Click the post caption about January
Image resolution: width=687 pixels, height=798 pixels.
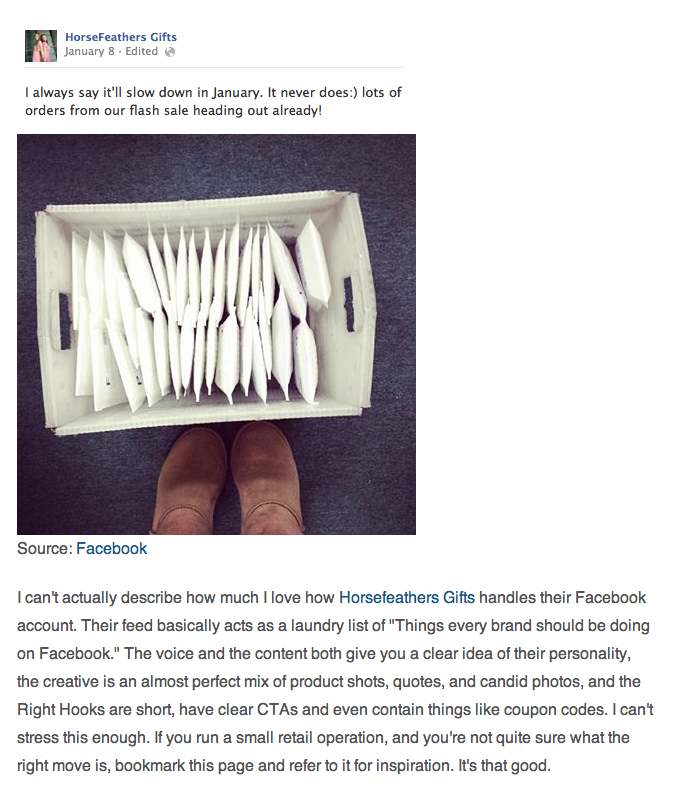pos(213,101)
